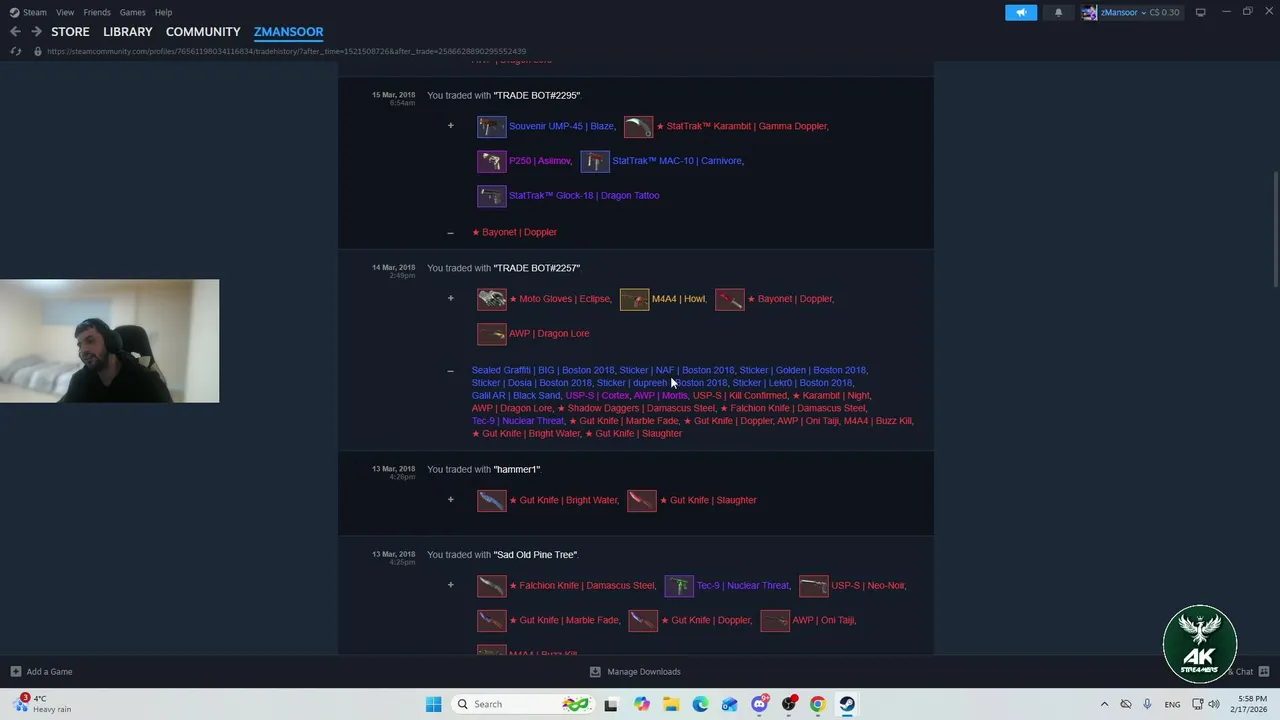Click the AWP Dragon Lore item icon
This screenshot has height=720, width=1280.
(x=491, y=333)
